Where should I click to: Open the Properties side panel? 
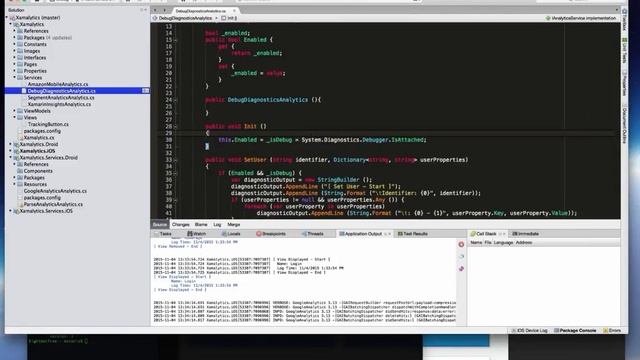pos(624,83)
